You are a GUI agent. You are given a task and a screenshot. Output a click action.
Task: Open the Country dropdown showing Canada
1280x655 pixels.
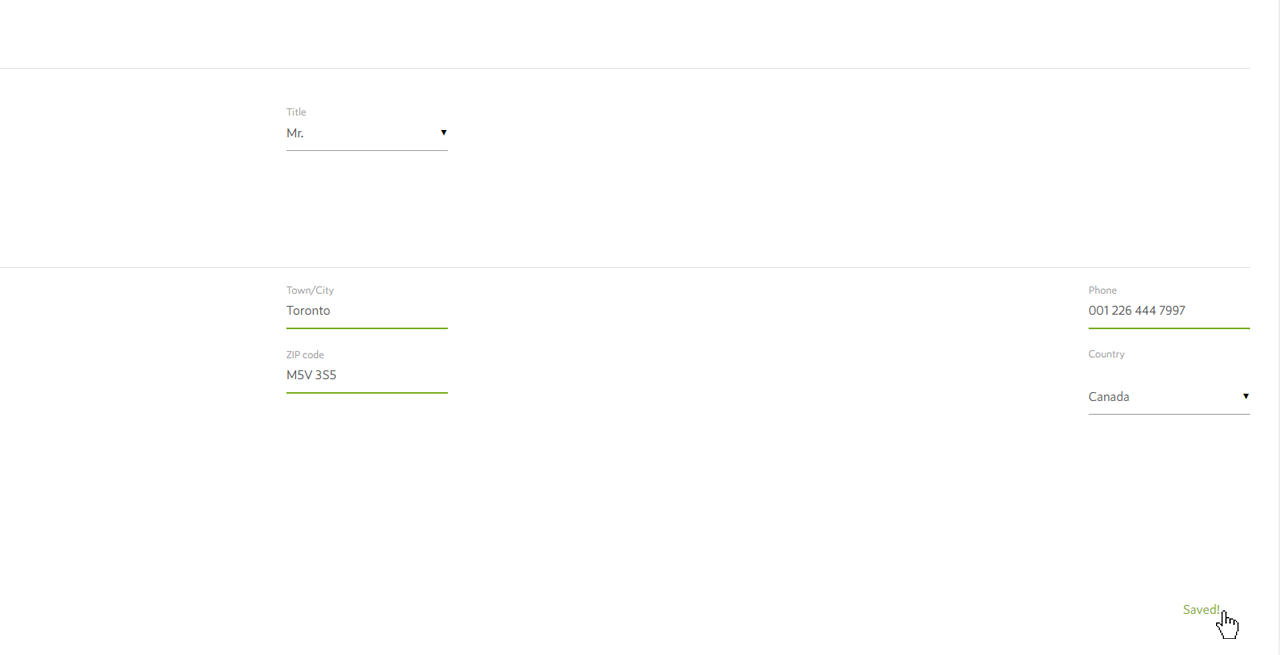point(1168,397)
